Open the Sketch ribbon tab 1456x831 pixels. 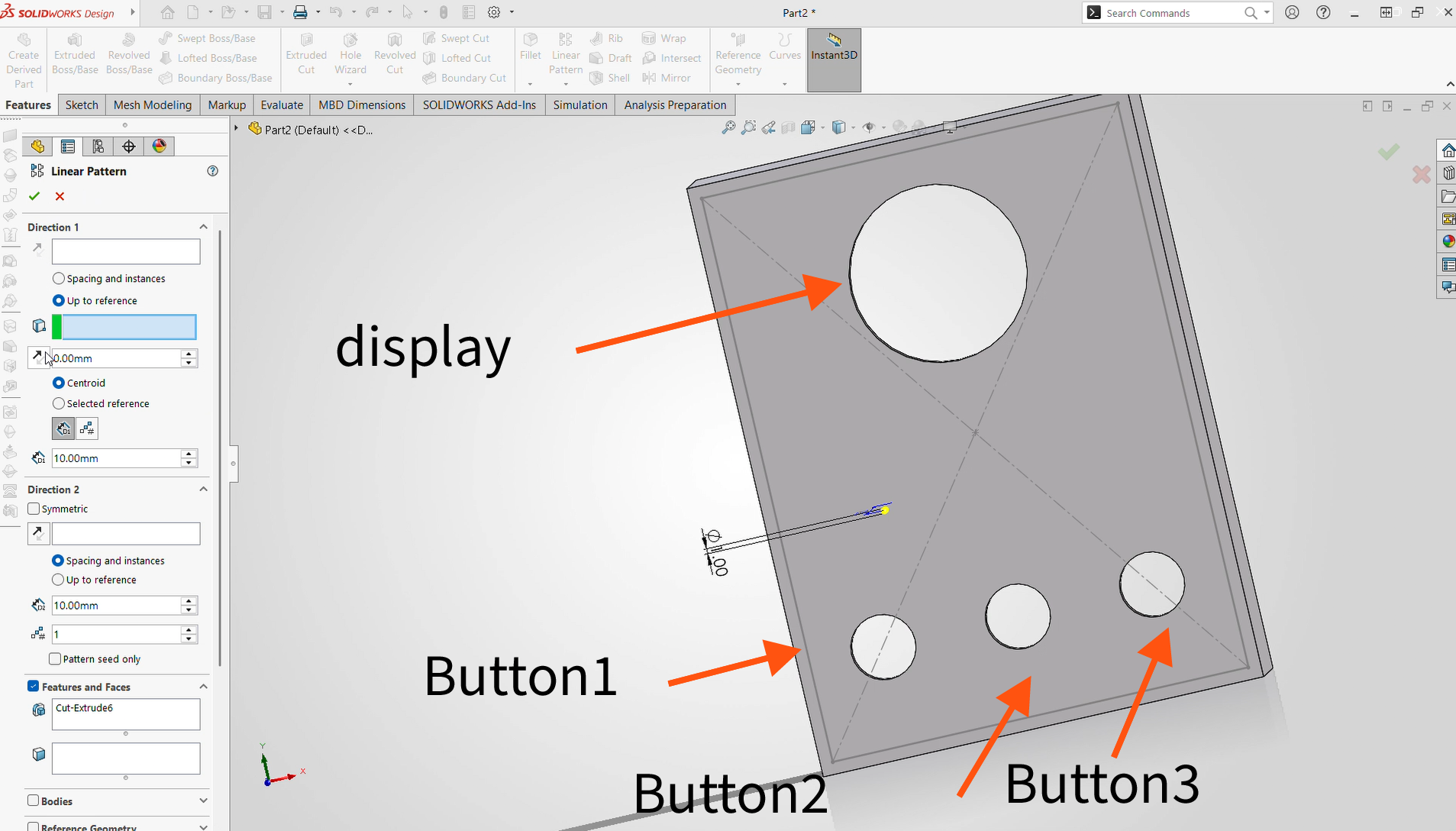[x=82, y=105]
